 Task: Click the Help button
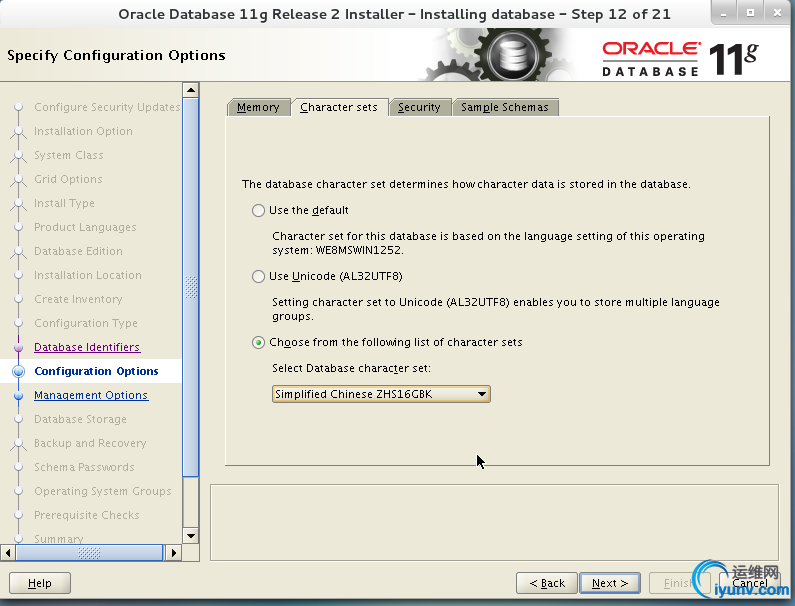[40, 583]
